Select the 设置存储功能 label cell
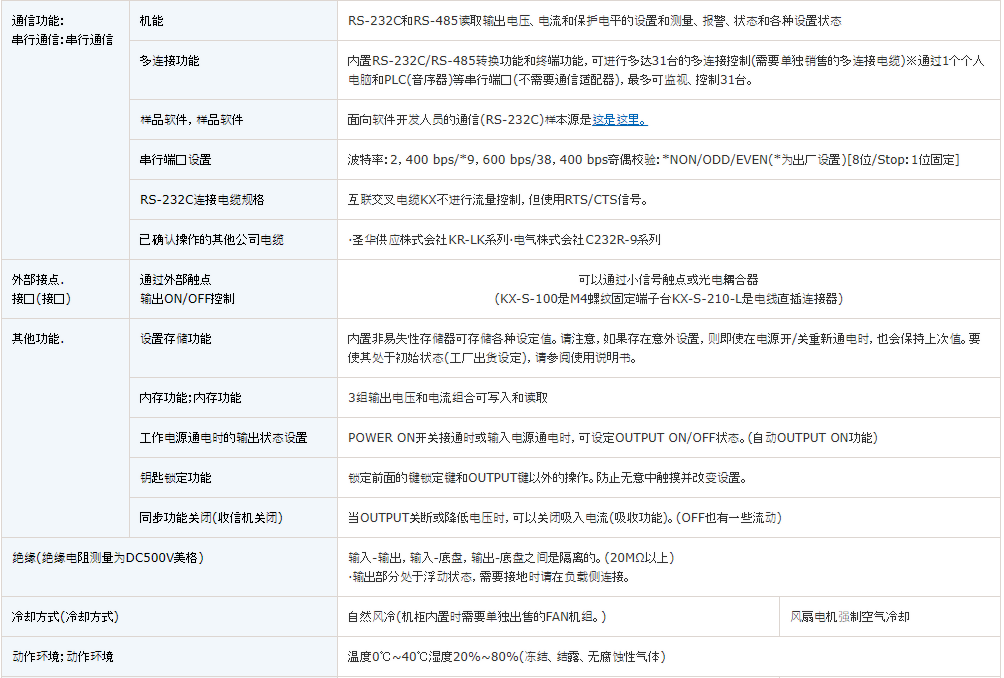This screenshot has width=1004, height=678. pos(175,339)
